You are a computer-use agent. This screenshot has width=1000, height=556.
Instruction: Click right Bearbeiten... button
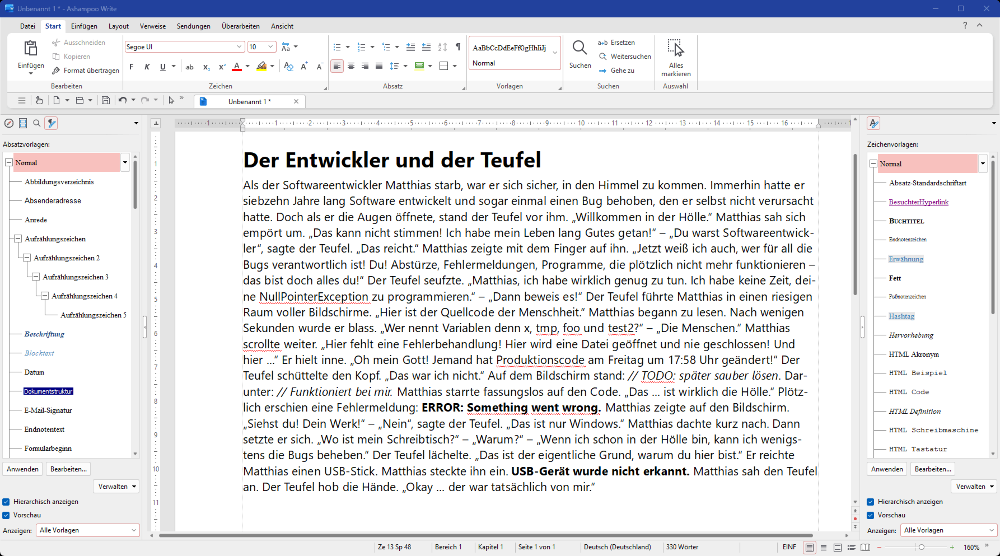tap(932, 469)
